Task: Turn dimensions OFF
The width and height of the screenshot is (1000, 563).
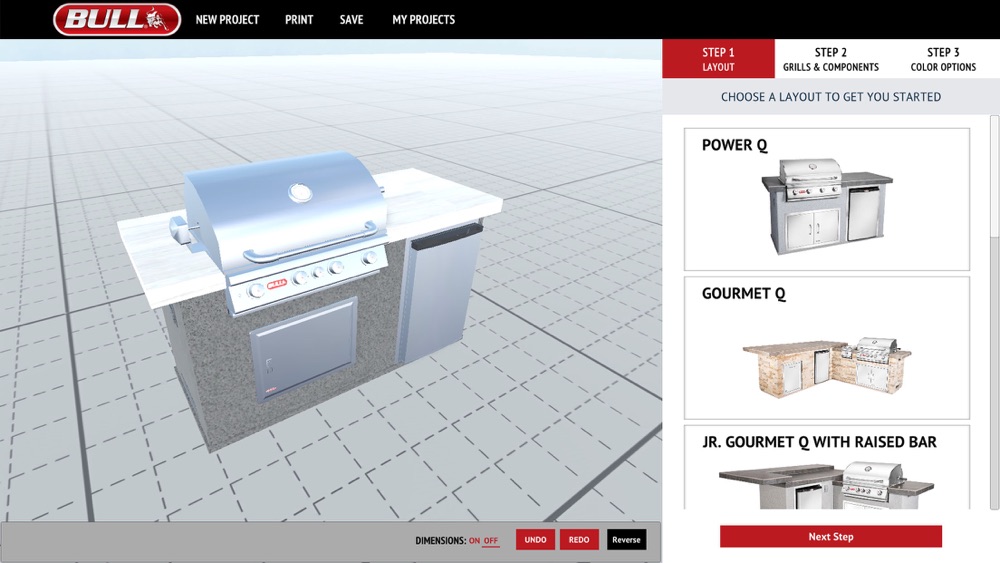Action: point(490,541)
